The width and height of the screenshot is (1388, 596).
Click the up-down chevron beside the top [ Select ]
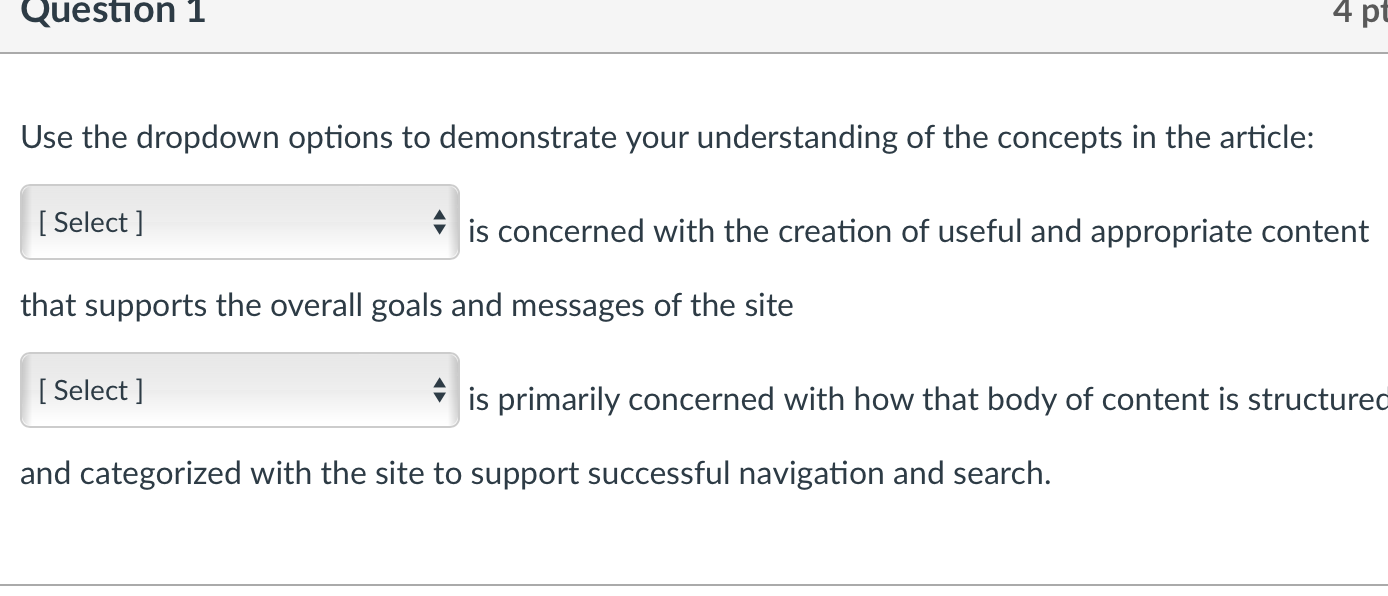439,222
